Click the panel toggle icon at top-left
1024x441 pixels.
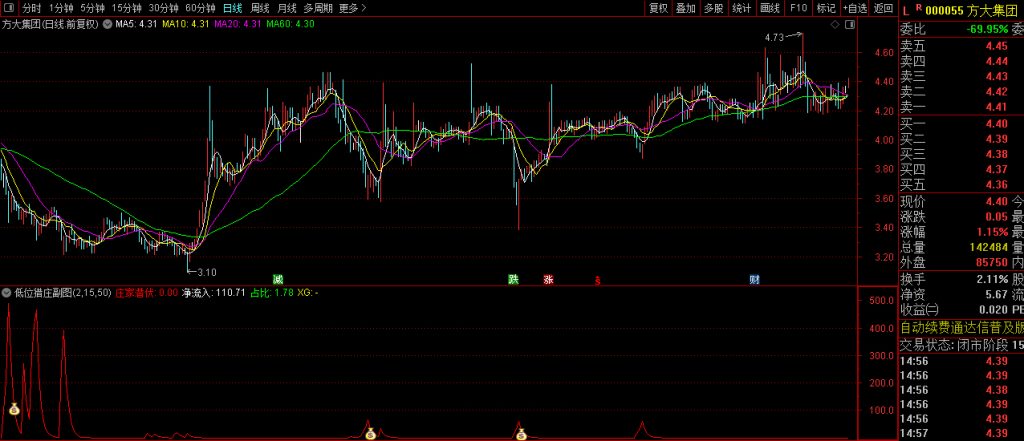point(10,8)
